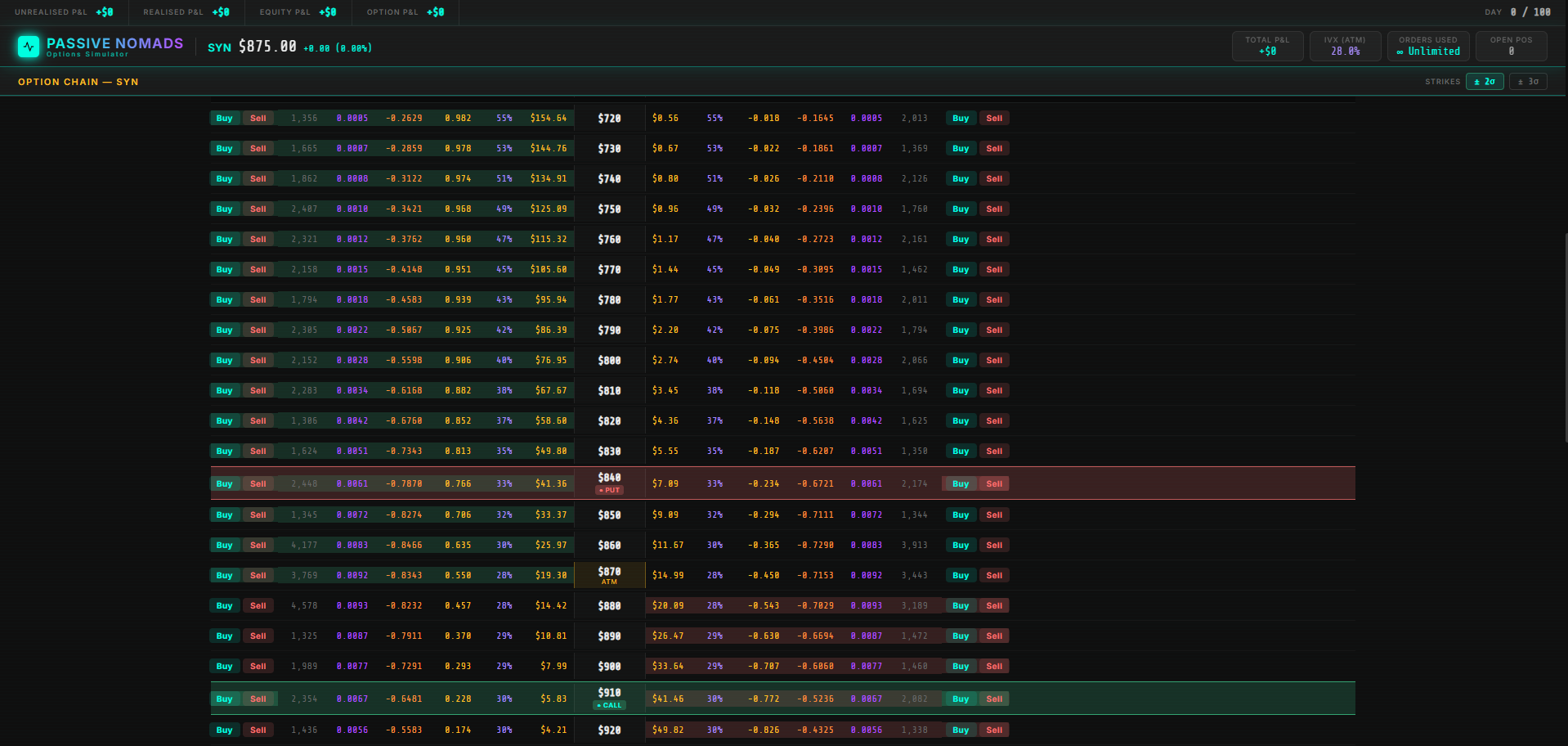Buy the $860 strike put
Viewport: 1568px width, 746px height.
[x=961, y=546]
